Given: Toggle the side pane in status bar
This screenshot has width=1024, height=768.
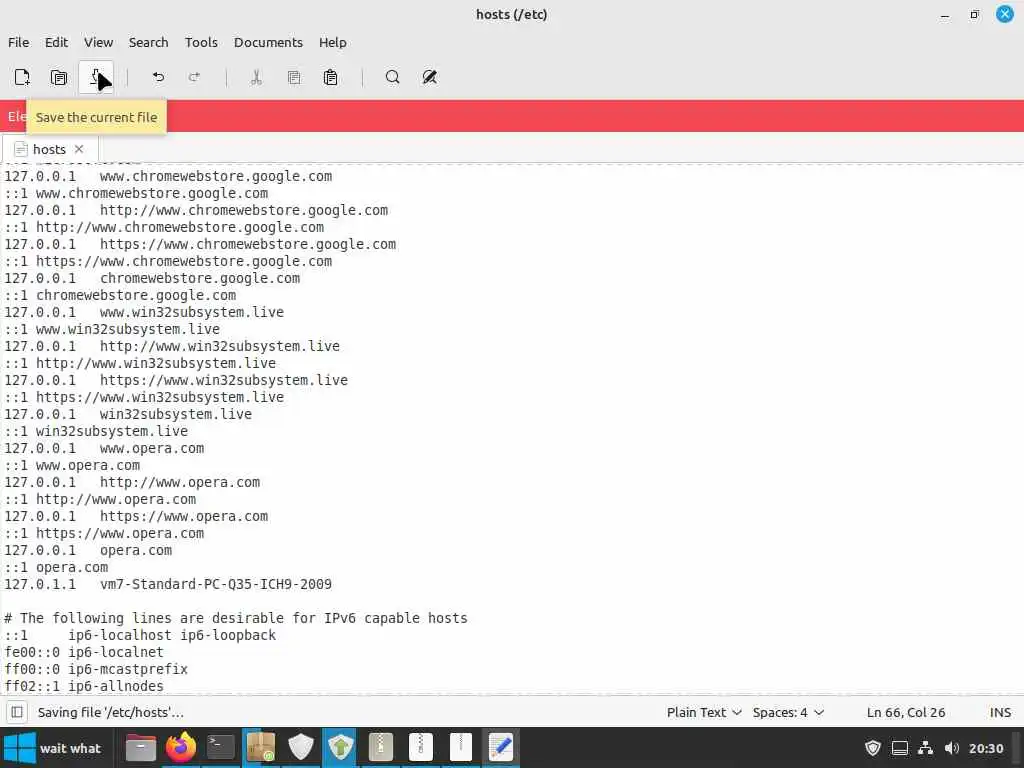Looking at the screenshot, I should 17,712.
